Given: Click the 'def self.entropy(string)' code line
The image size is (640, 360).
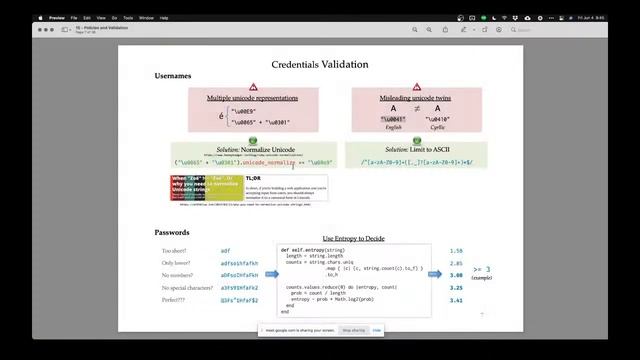Looking at the screenshot, I should click(313, 250).
